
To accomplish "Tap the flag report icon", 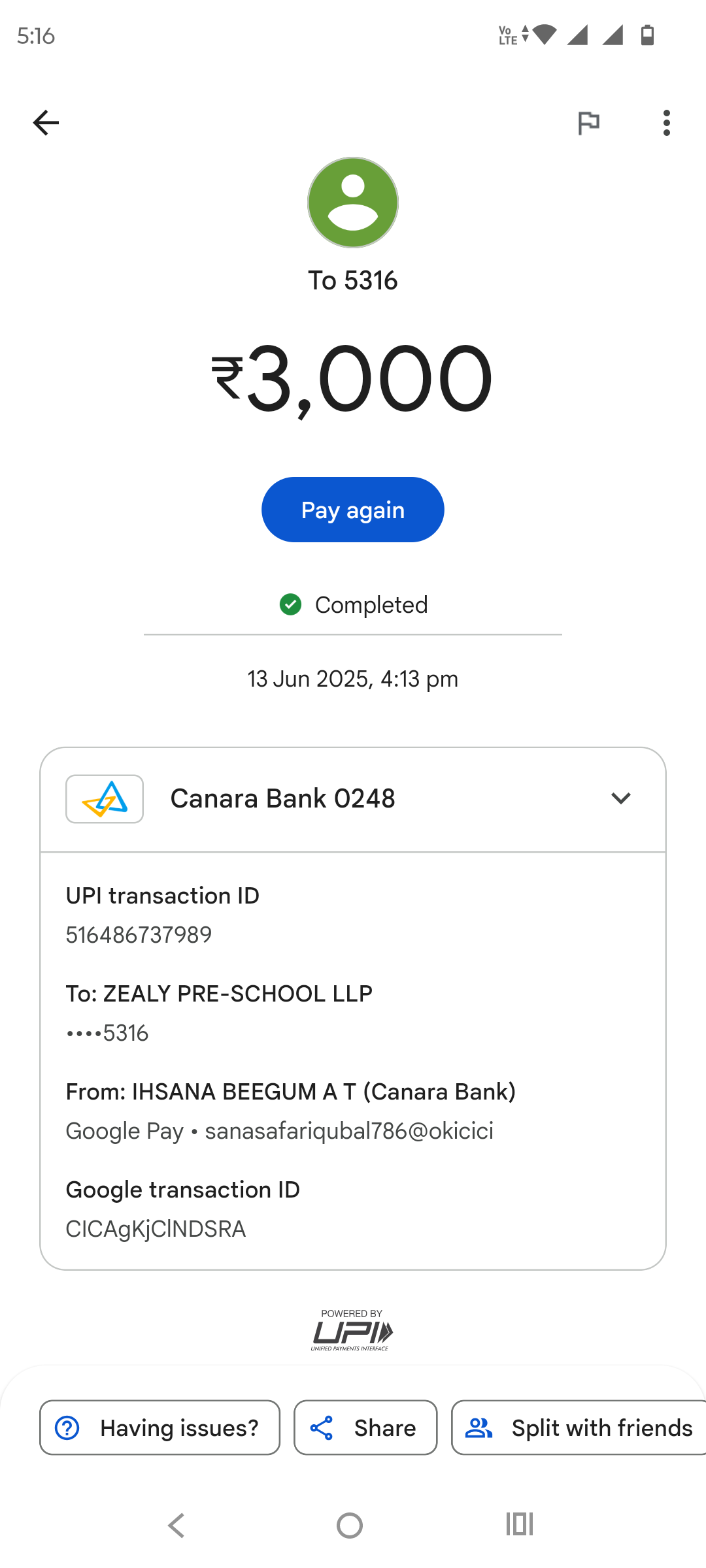I will 588,122.
